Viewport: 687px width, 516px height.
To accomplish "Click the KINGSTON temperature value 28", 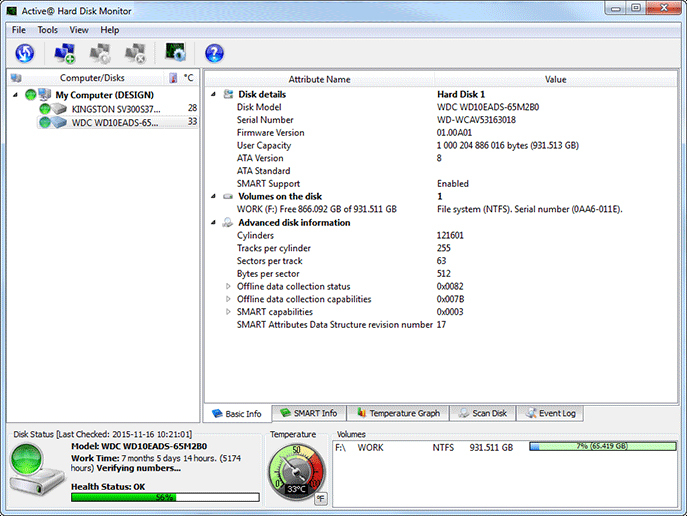I will [192, 108].
